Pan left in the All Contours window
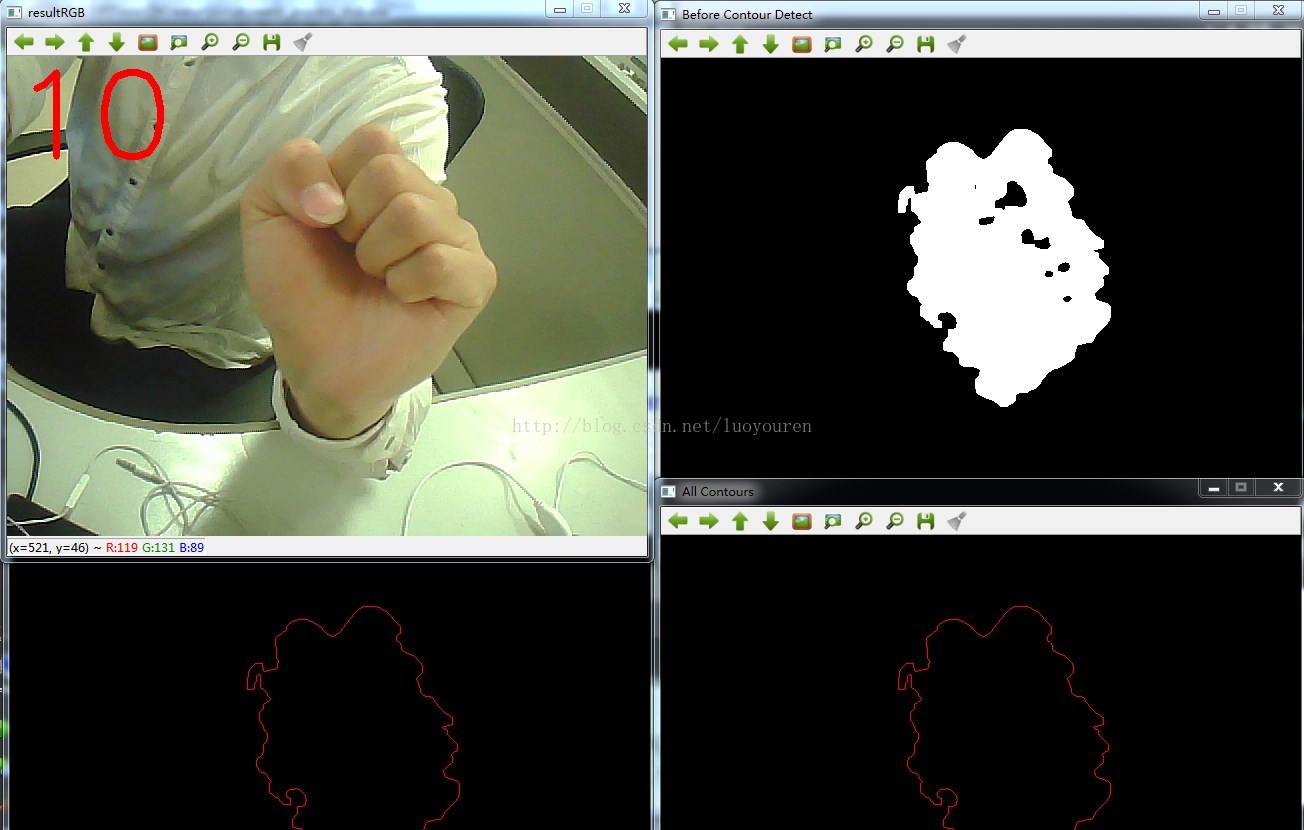1304x830 pixels. [678, 521]
